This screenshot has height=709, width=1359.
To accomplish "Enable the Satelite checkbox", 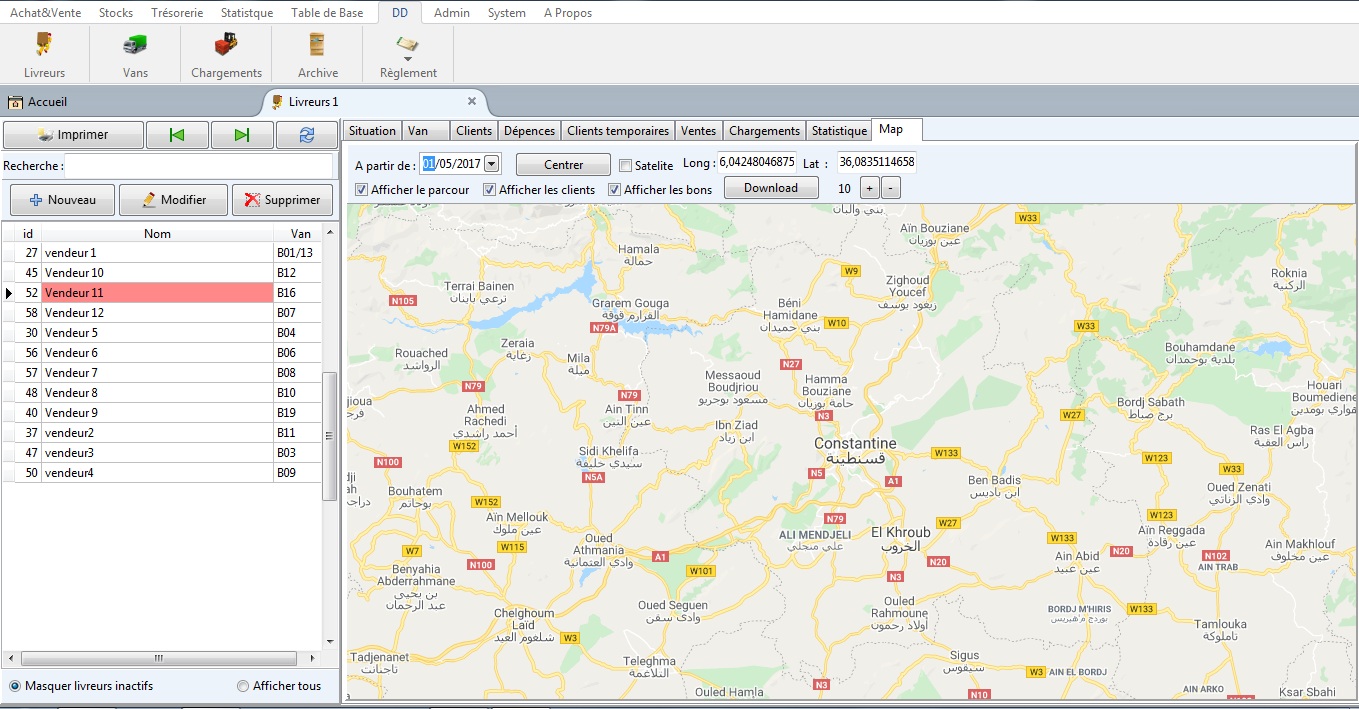I will [626, 166].
